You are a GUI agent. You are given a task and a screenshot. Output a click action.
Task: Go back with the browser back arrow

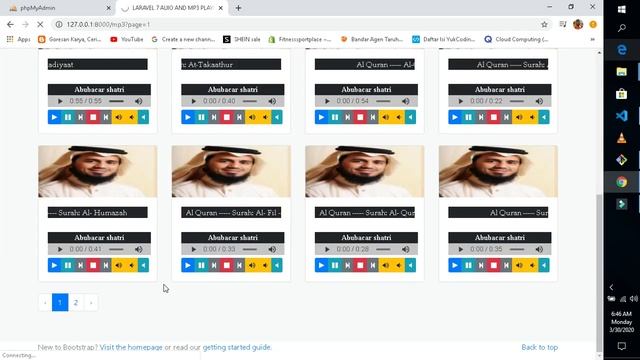[x=10, y=24]
